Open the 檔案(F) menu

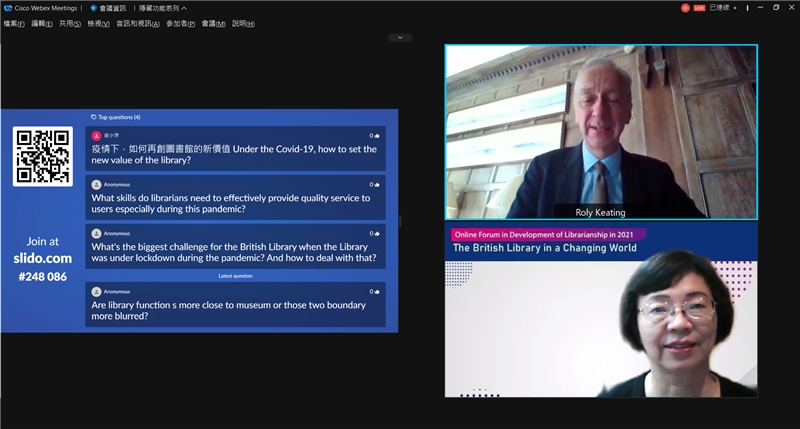(14, 23)
